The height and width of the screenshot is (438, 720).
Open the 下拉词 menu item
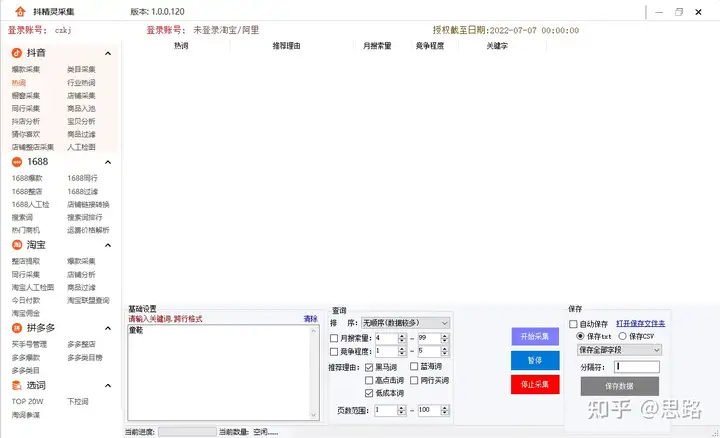(78, 402)
